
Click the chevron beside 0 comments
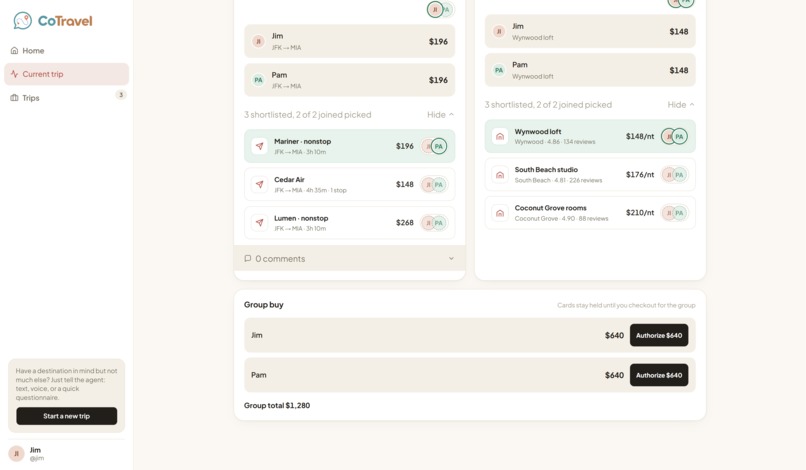tap(451, 258)
